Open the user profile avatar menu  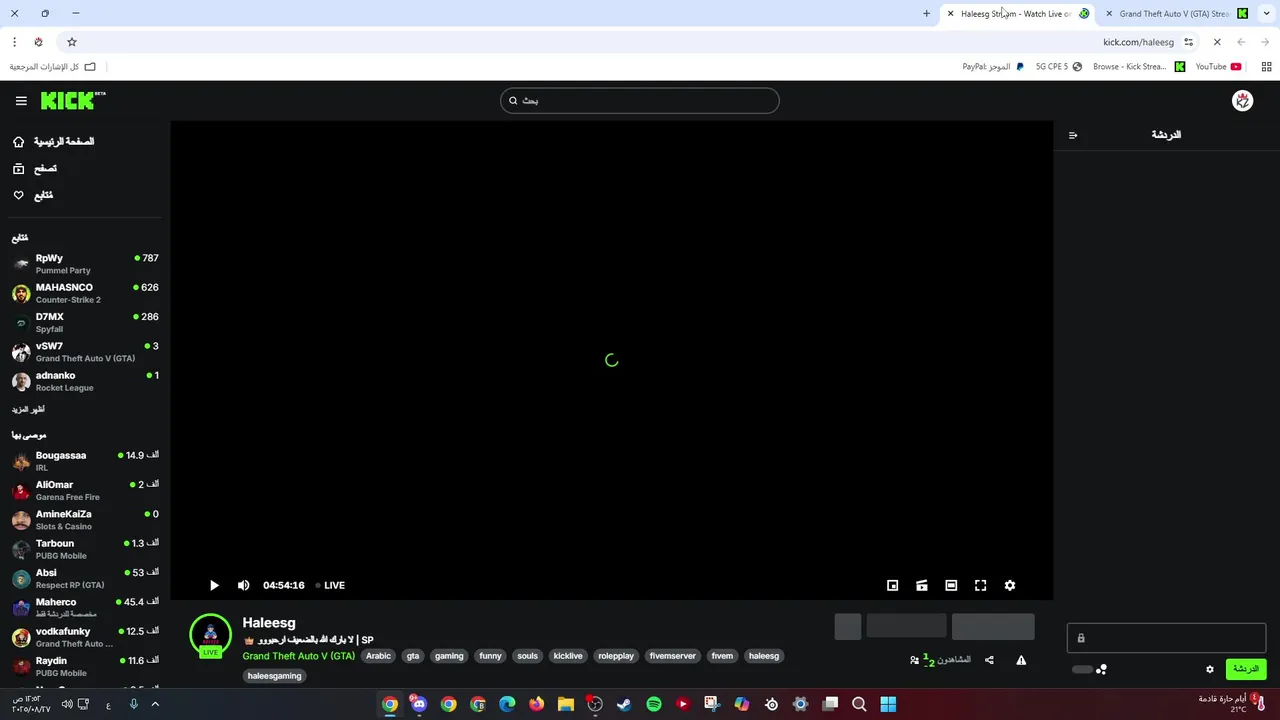coord(1242,101)
